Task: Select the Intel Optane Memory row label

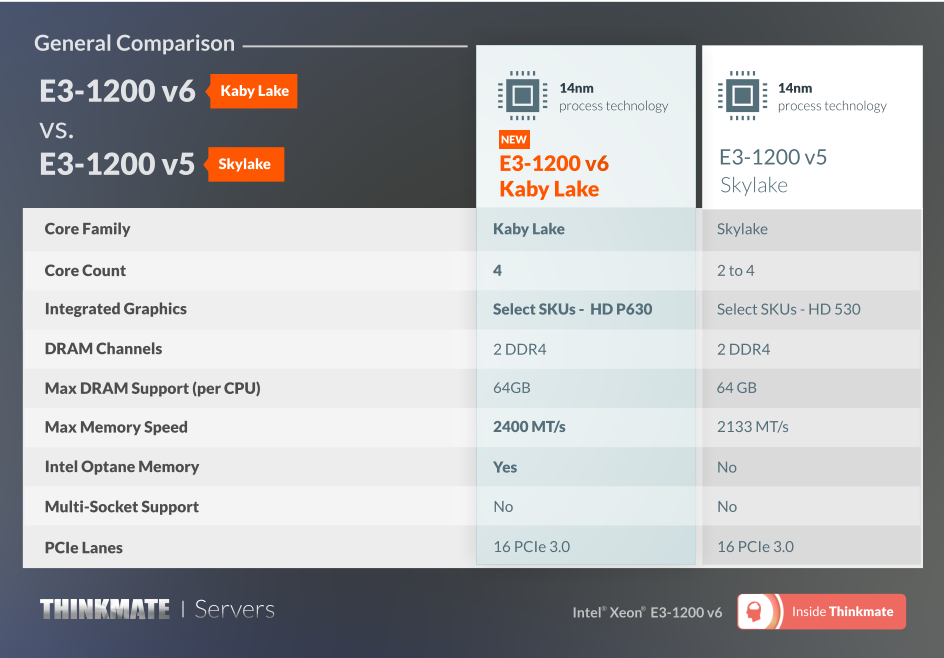Action: point(122,467)
